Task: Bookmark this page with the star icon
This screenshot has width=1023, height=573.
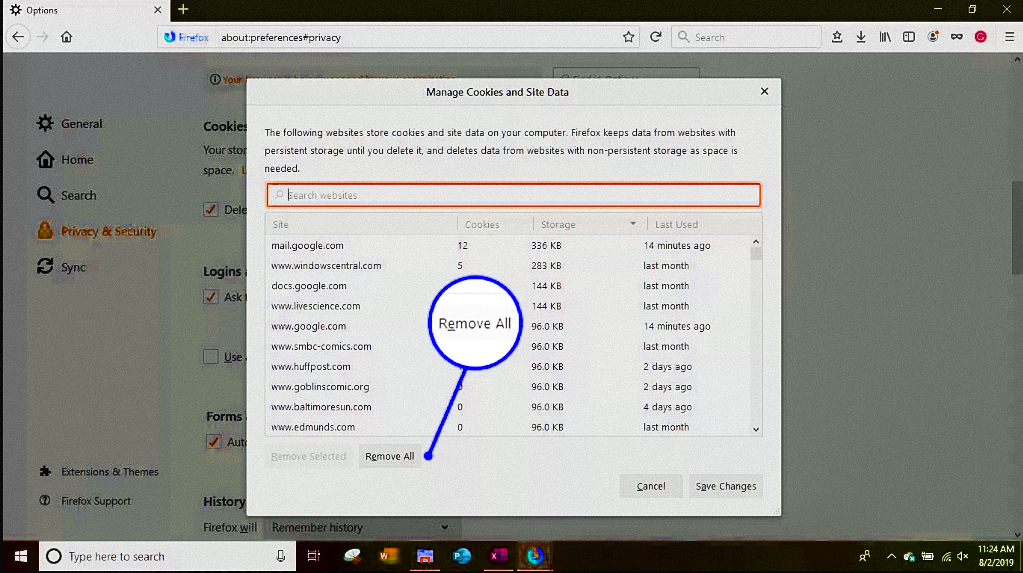Action: pos(628,37)
